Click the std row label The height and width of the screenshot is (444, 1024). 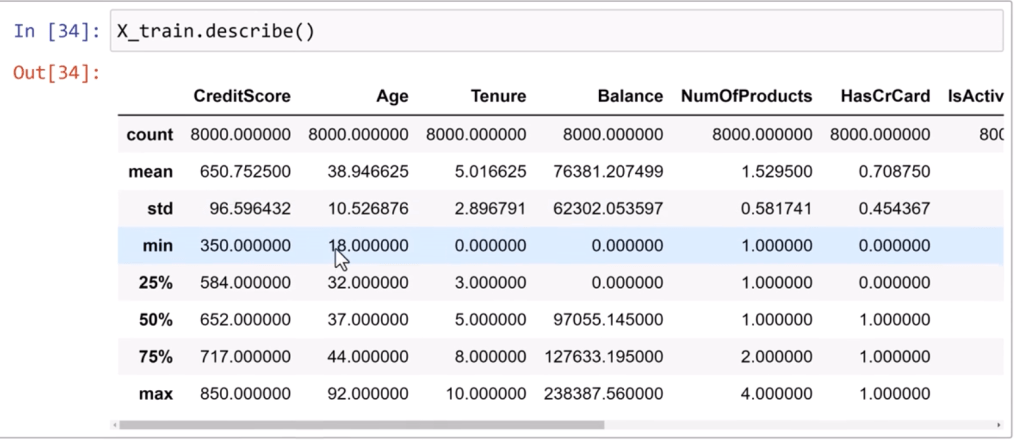coord(160,208)
